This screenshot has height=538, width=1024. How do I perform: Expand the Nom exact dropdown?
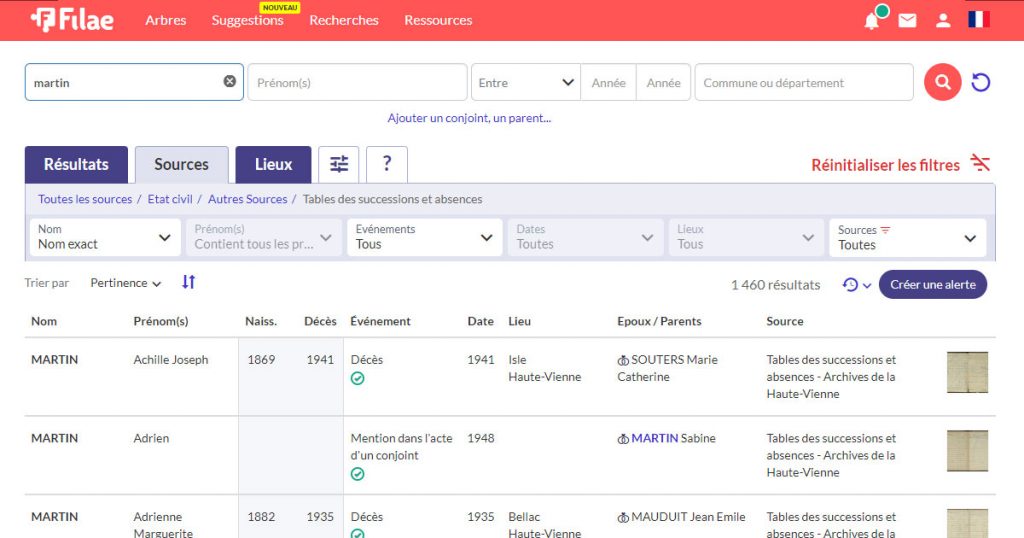coord(105,237)
